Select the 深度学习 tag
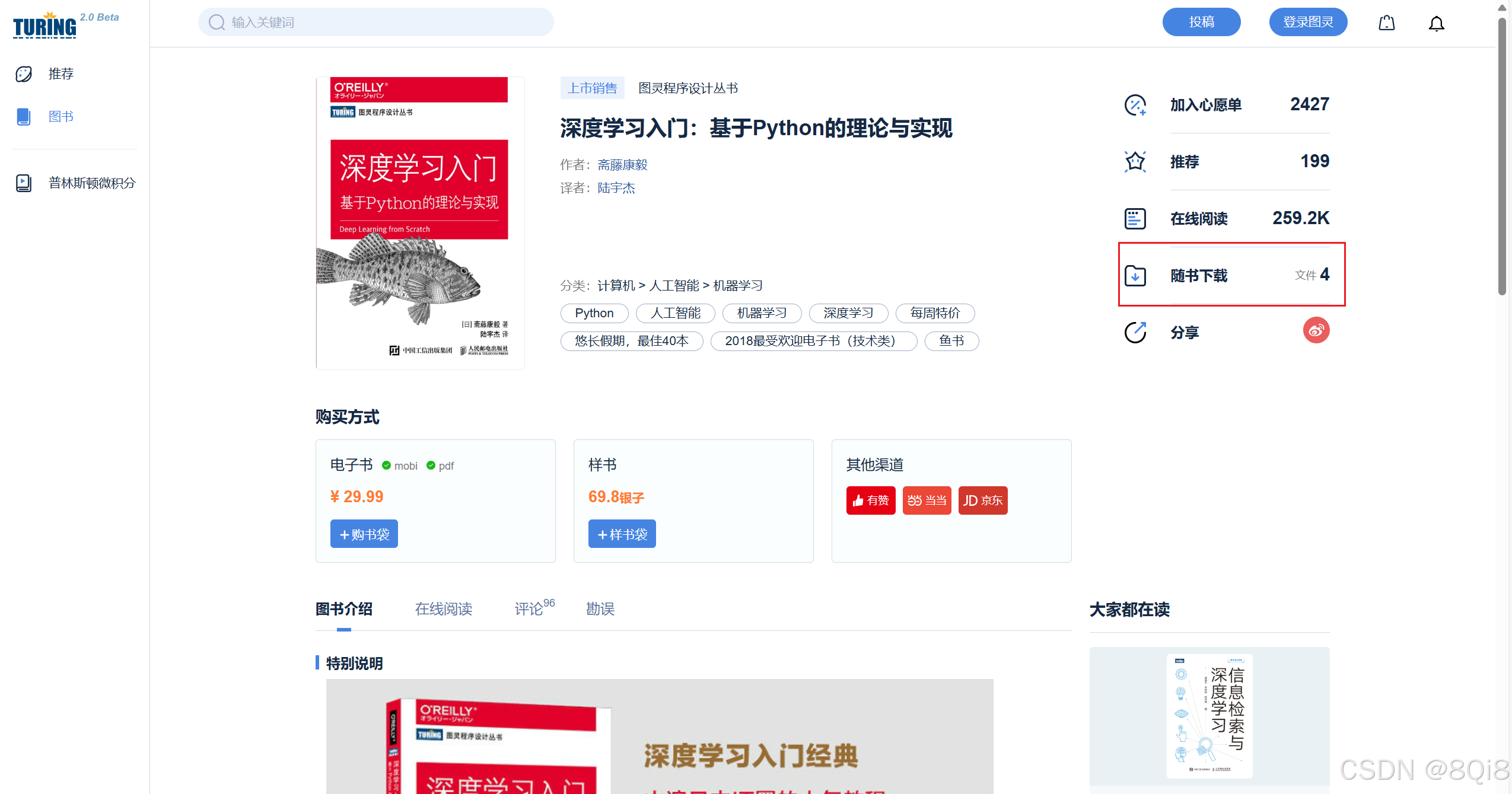The image size is (1512, 794). pos(848,313)
